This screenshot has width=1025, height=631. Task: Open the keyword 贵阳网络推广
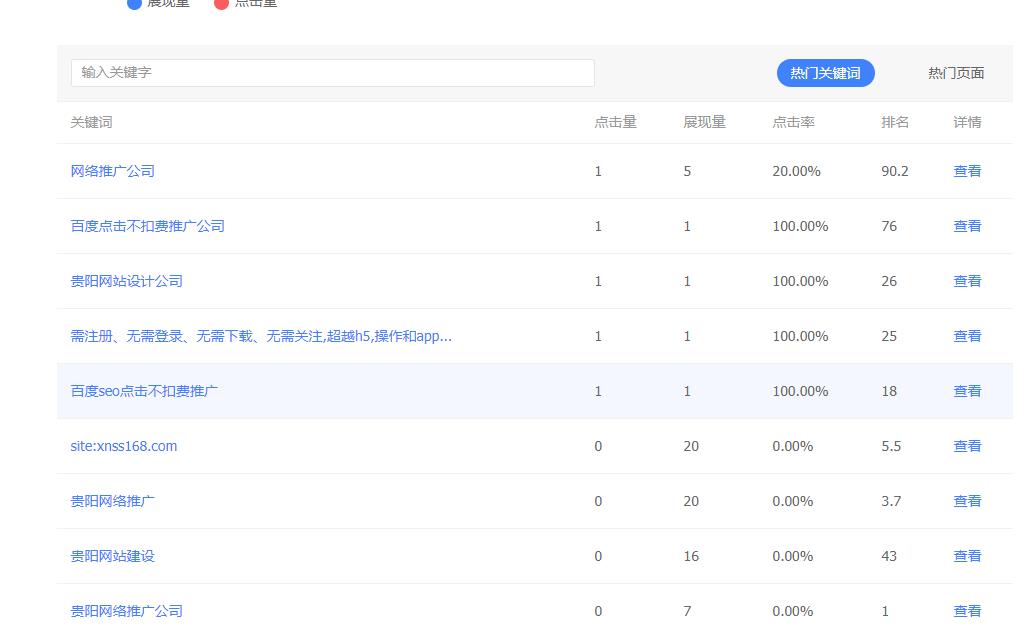pos(113,501)
